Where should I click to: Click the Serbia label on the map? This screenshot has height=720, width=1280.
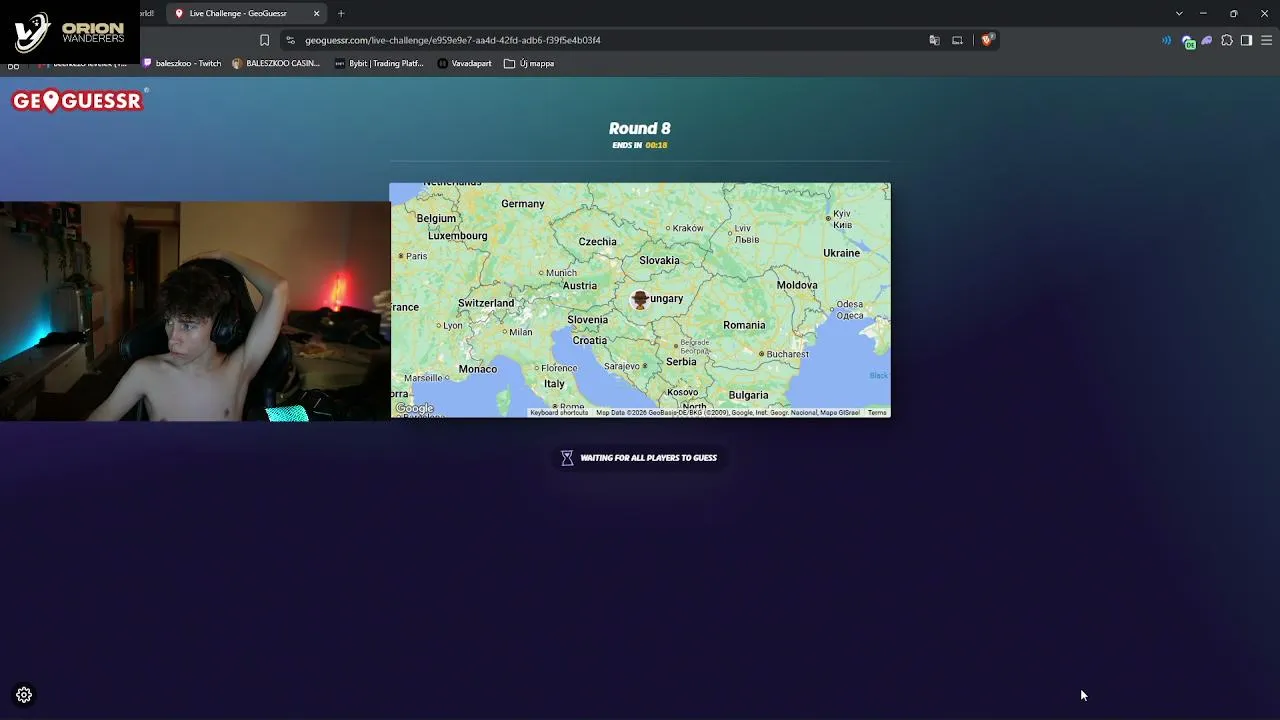pos(681,361)
